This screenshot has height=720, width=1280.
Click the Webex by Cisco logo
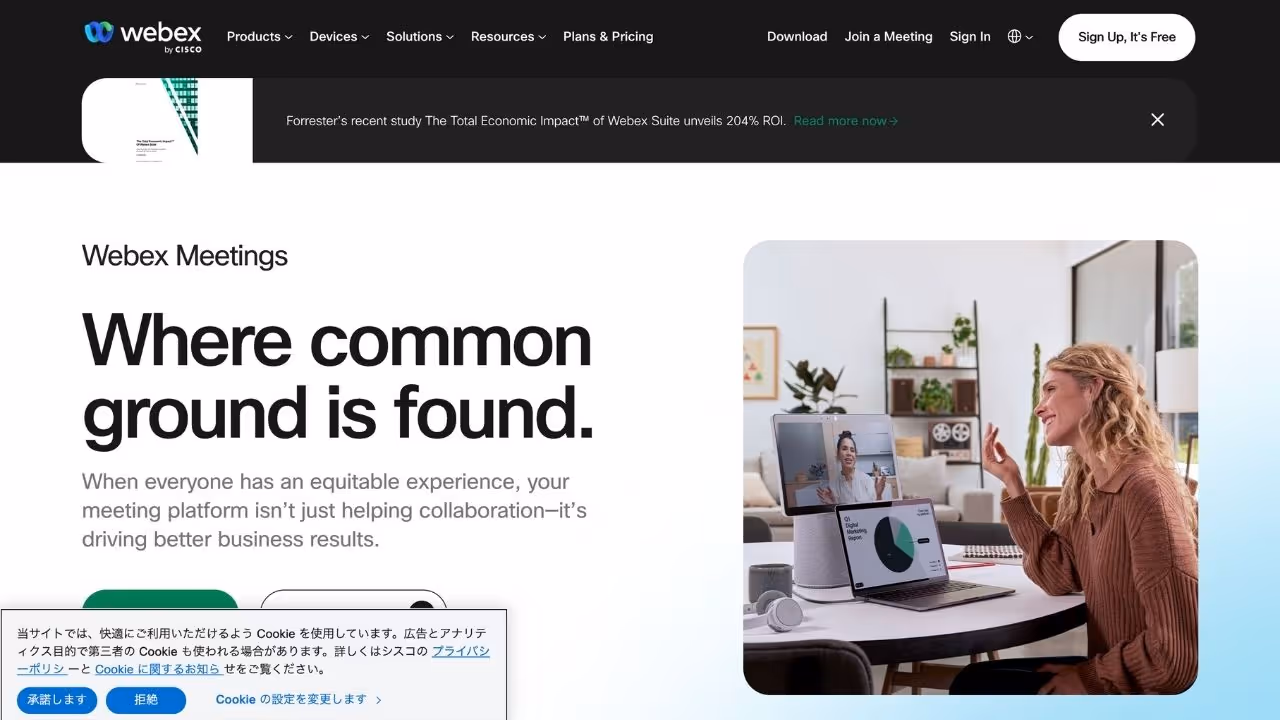point(143,36)
